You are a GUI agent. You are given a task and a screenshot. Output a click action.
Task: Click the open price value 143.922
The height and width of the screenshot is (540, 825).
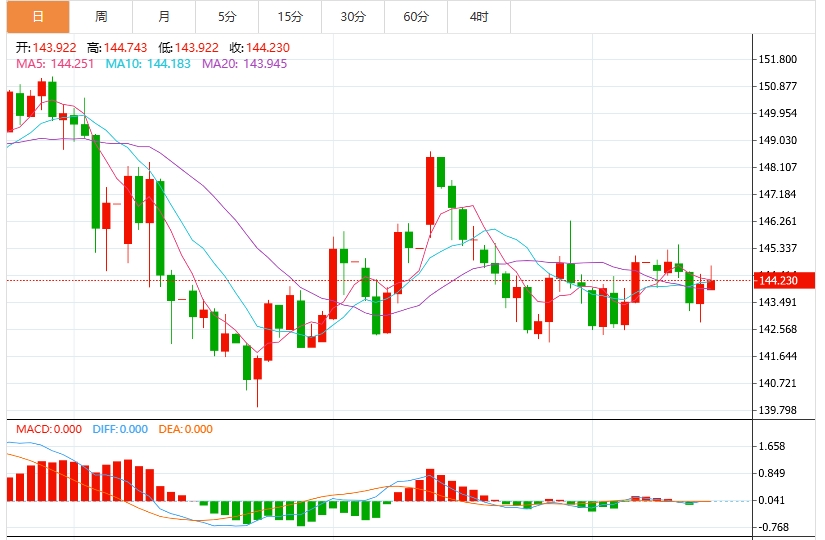click(x=54, y=48)
